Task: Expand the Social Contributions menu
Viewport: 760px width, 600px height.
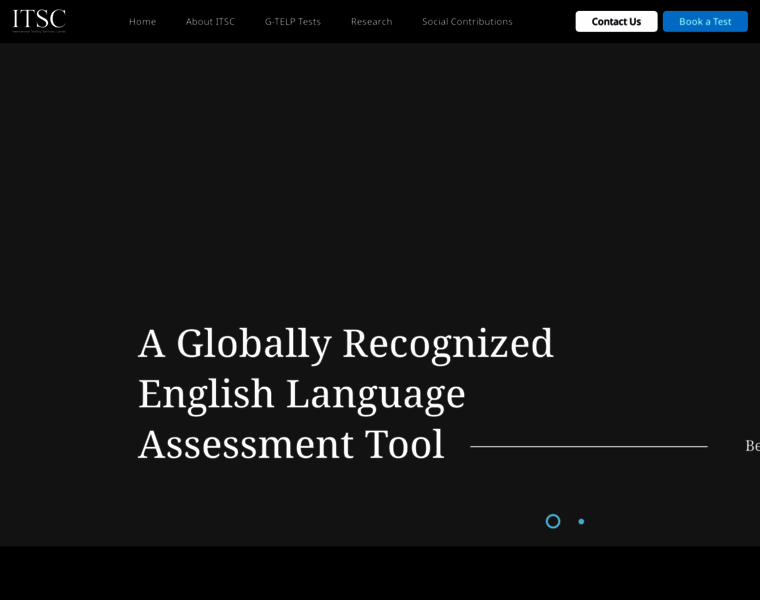Action: (467, 21)
